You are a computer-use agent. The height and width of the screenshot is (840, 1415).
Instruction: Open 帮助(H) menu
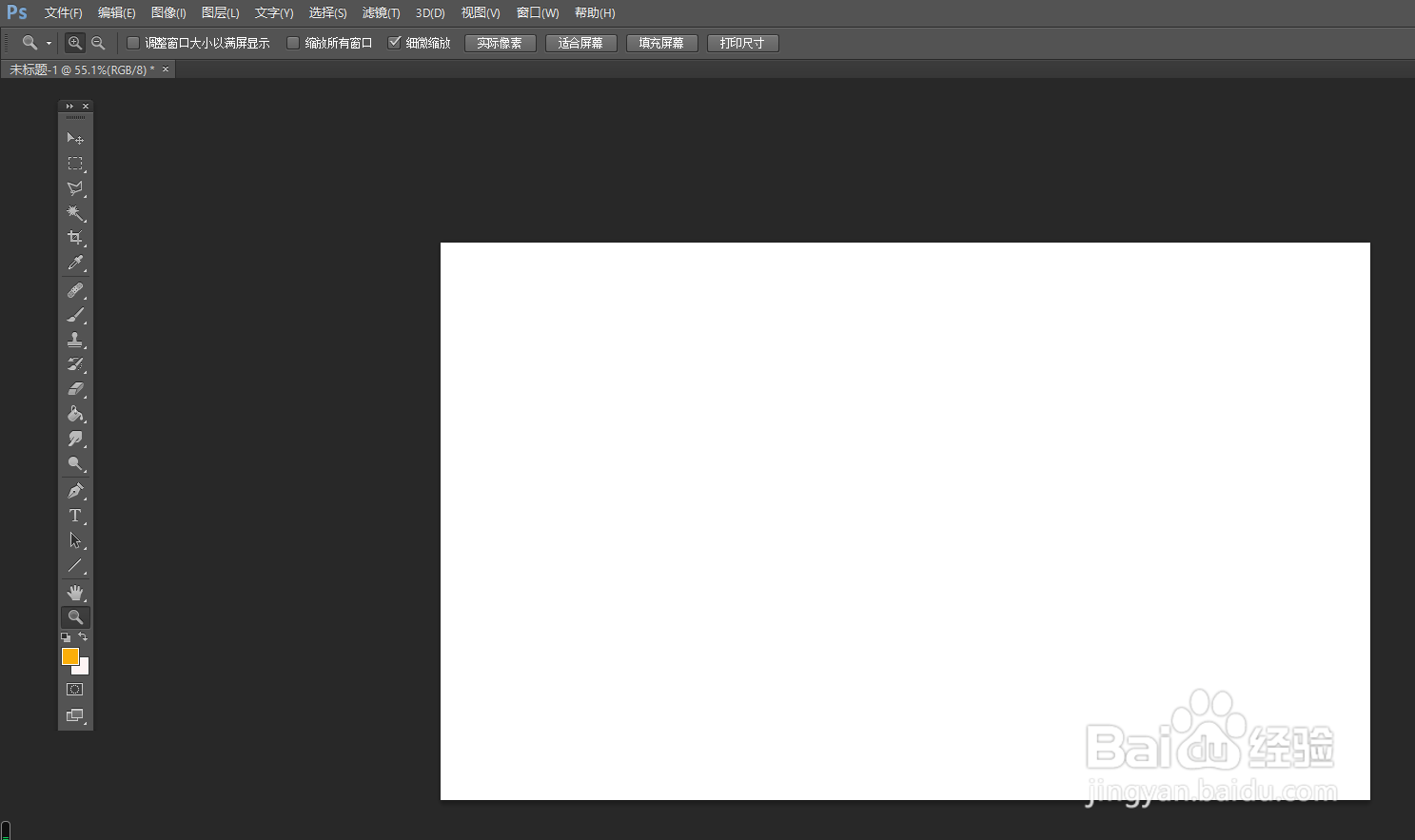595,13
